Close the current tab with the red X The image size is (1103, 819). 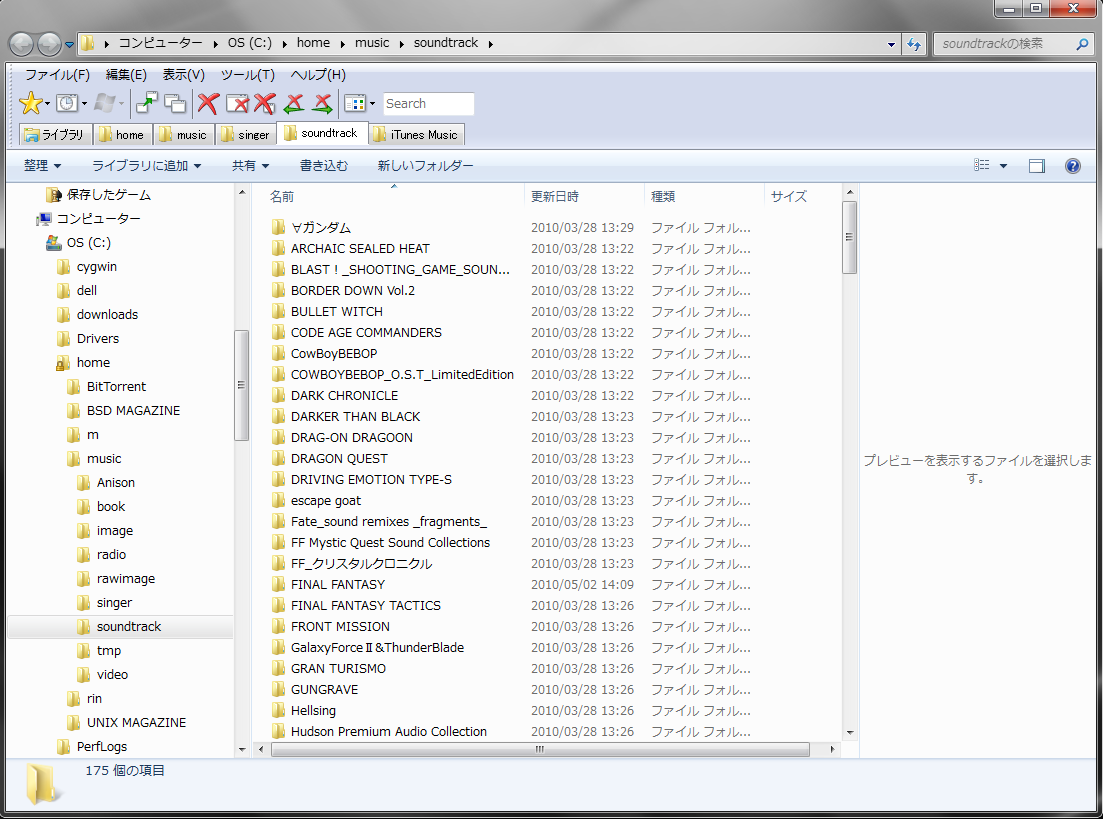[x=208, y=103]
